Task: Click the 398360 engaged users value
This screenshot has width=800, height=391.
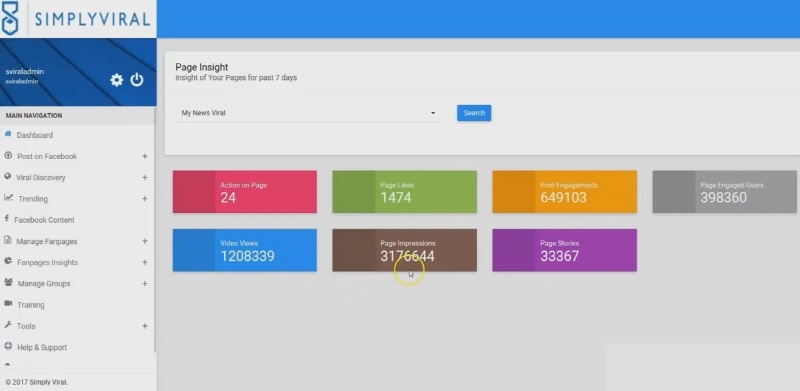Action: 723,198
